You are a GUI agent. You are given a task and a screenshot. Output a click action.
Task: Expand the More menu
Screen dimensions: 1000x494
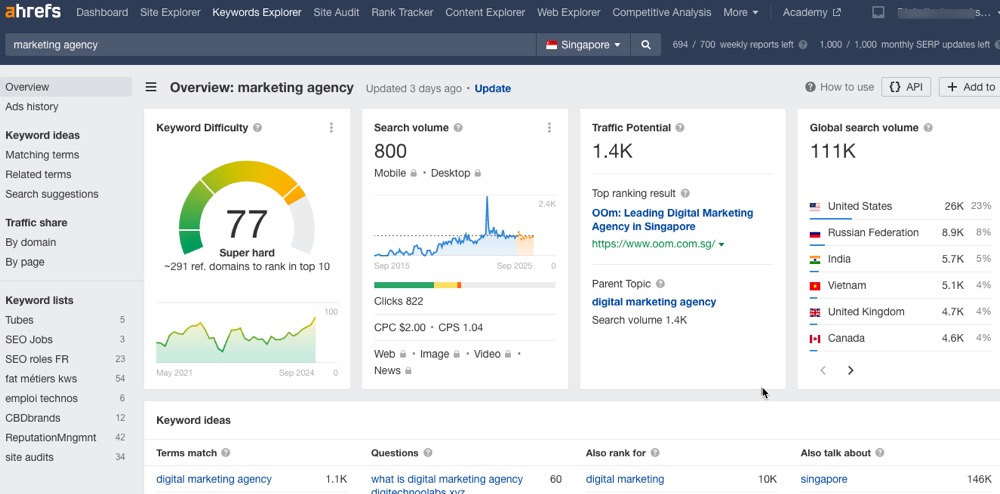740,13
